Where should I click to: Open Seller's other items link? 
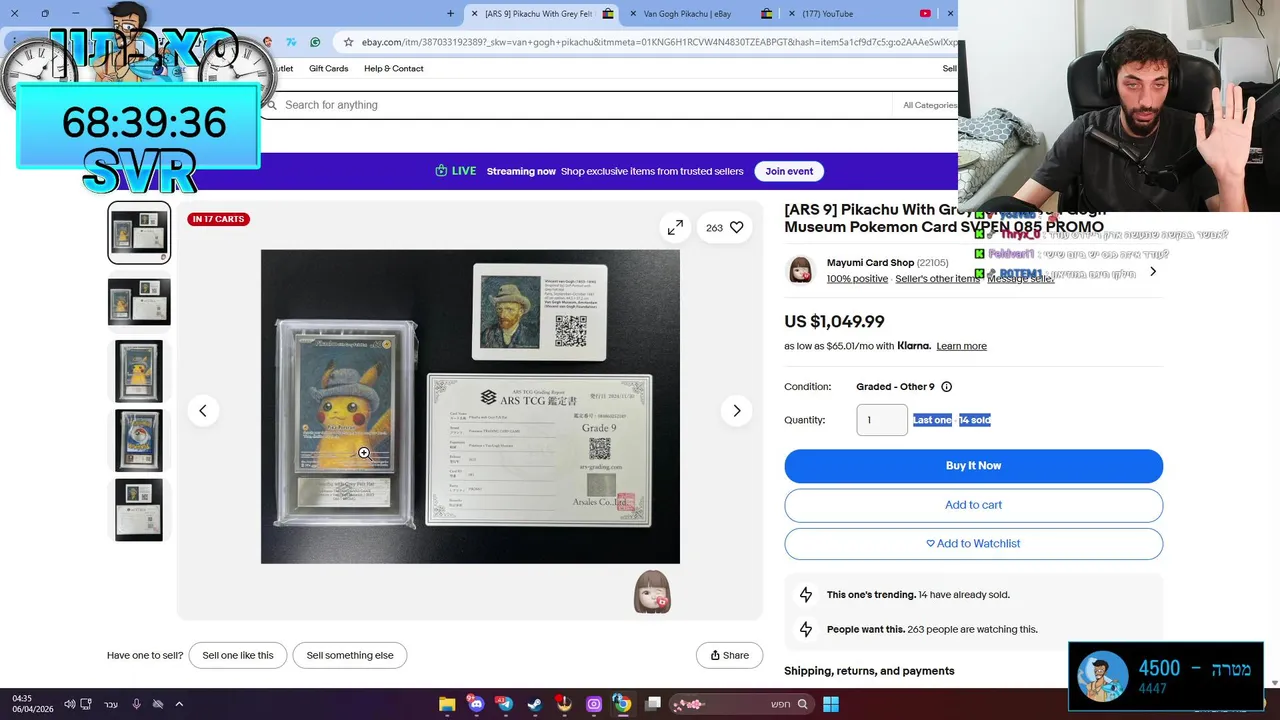(937, 279)
